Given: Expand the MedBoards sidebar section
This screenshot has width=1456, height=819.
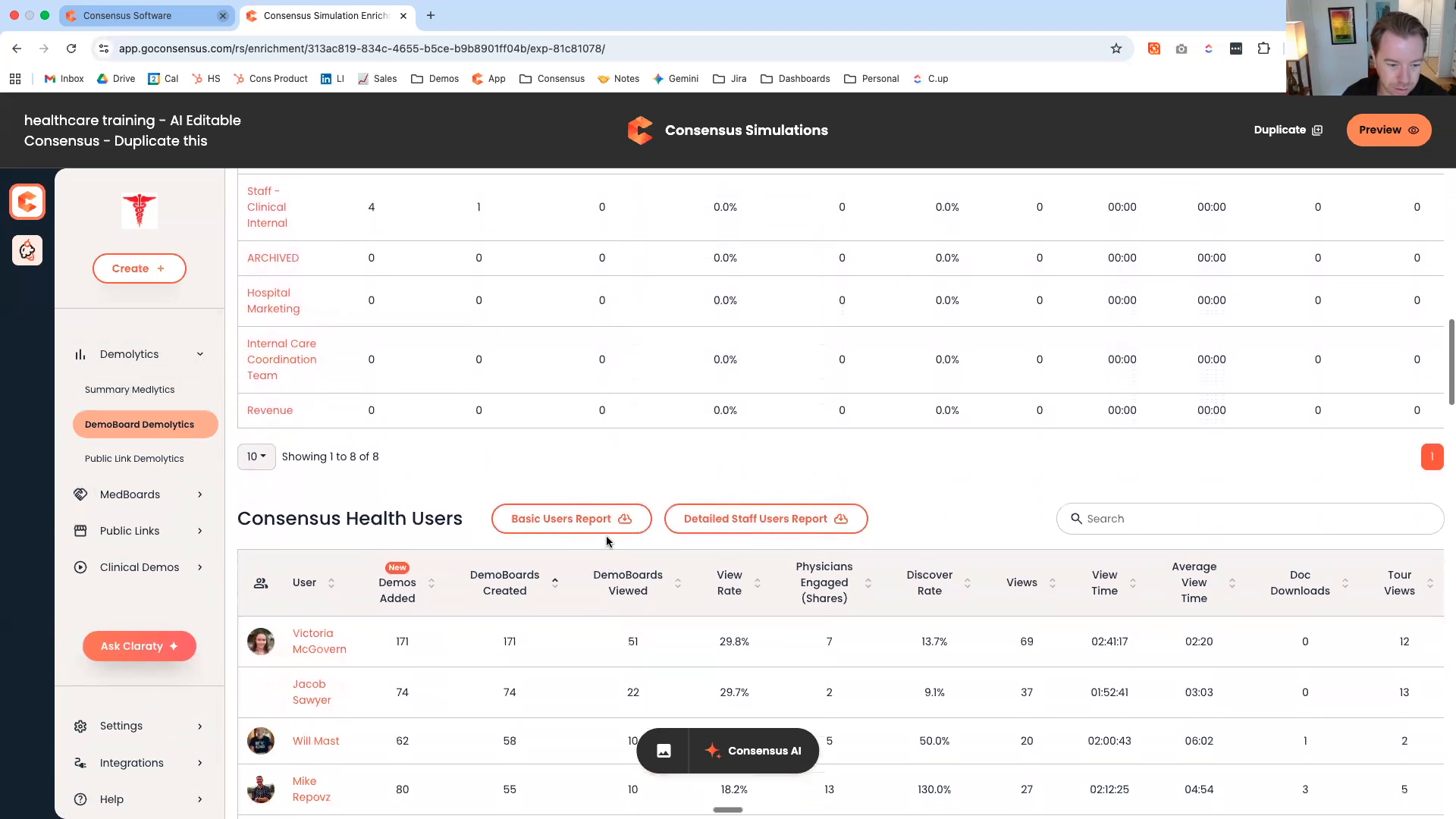Looking at the screenshot, I should pyautogui.click(x=200, y=494).
